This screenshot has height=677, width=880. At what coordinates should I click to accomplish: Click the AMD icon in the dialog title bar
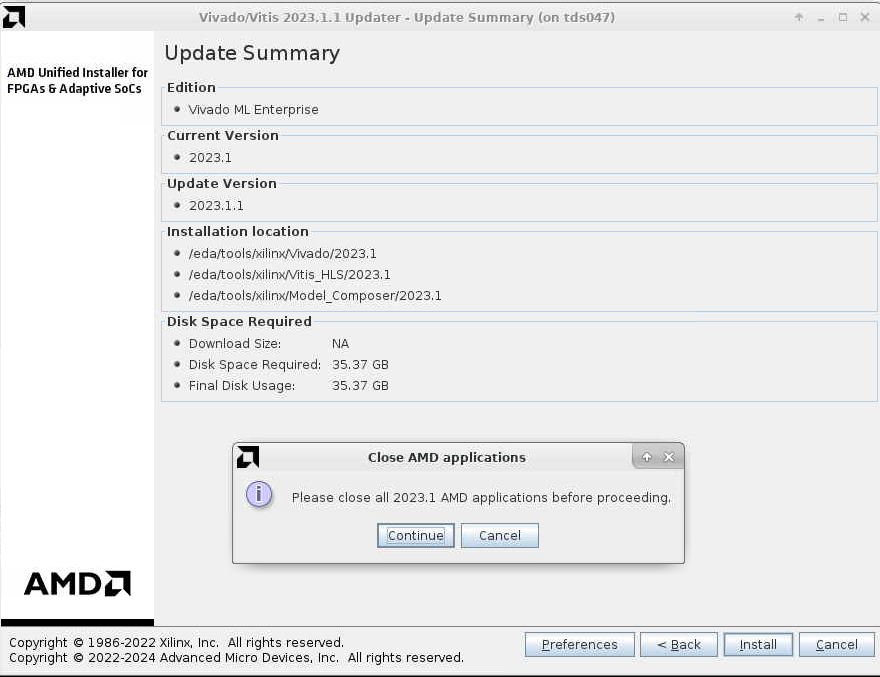pyautogui.click(x=248, y=457)
